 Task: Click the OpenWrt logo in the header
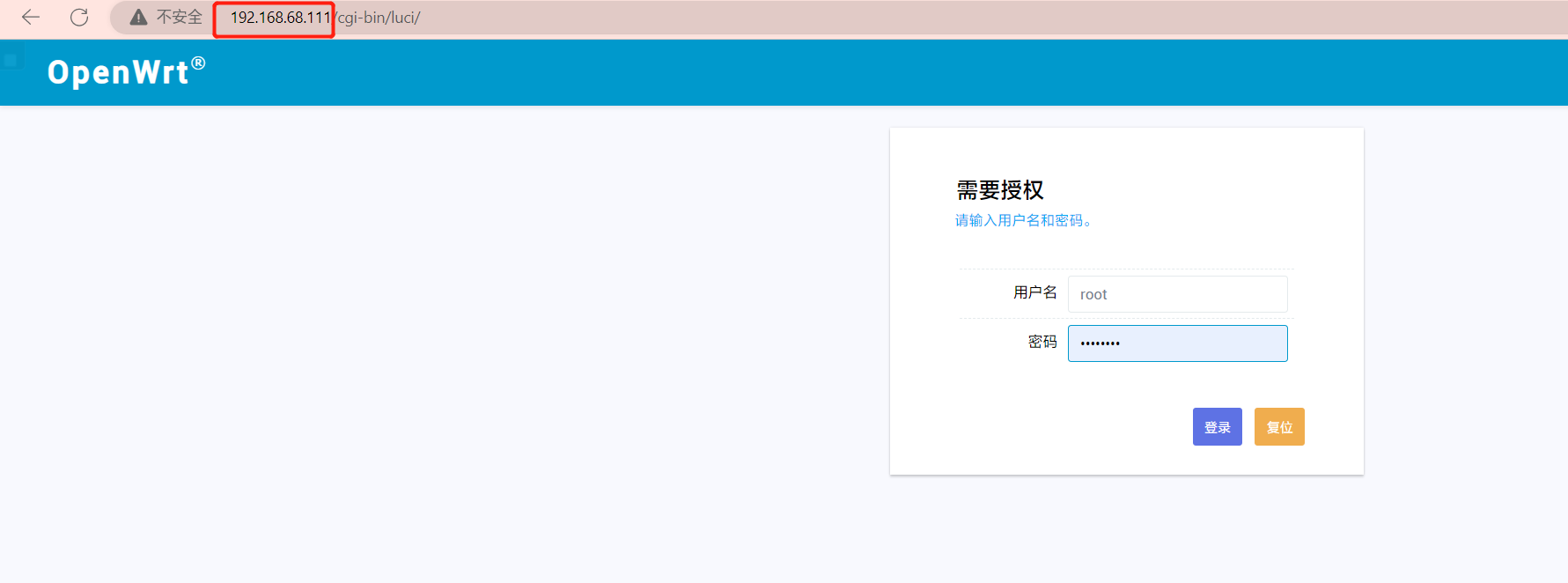coord(118,72)
